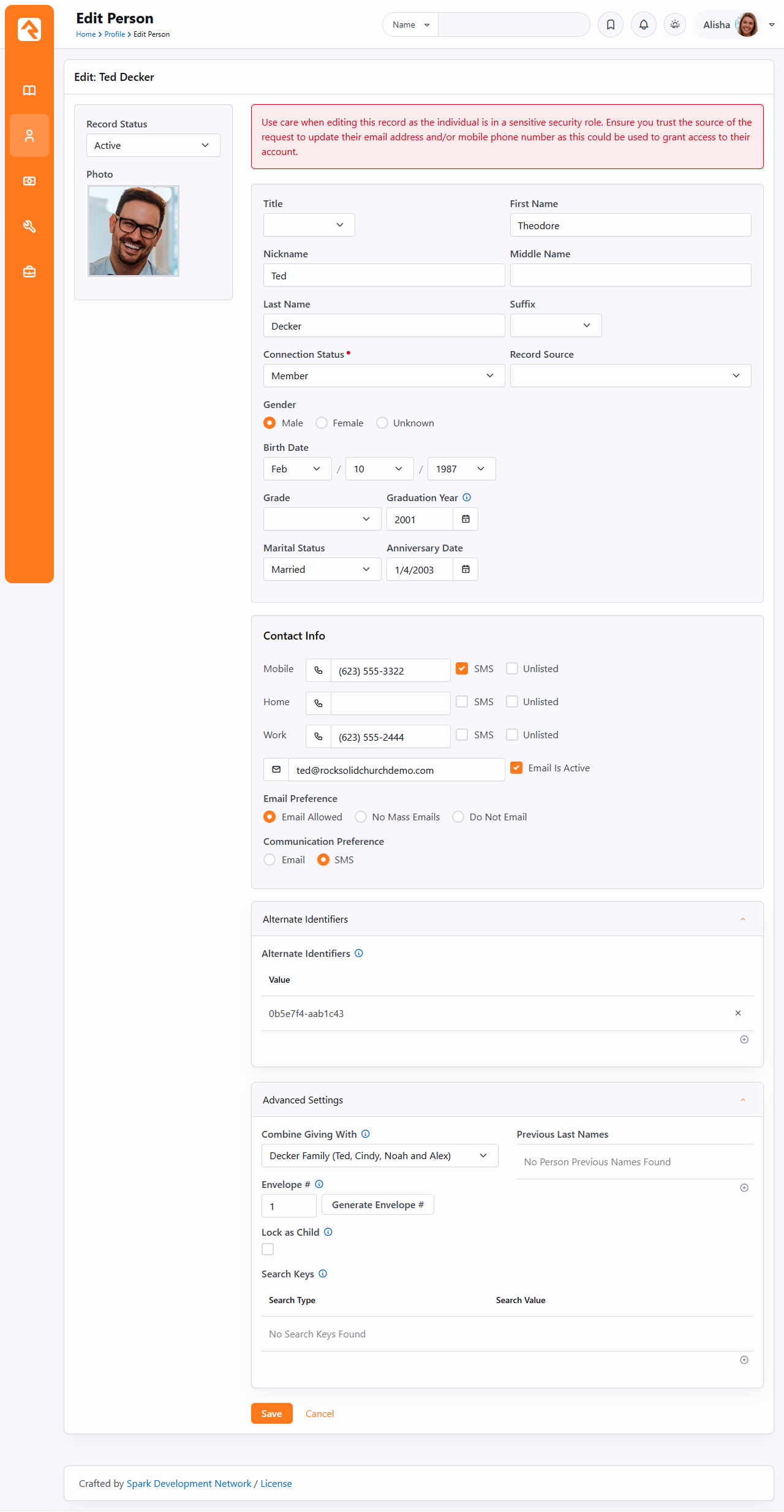Open the bookmark icon in header
The width and height of the screenshot is (784, 1512).
pyautogui.click(x=610, y=25)
